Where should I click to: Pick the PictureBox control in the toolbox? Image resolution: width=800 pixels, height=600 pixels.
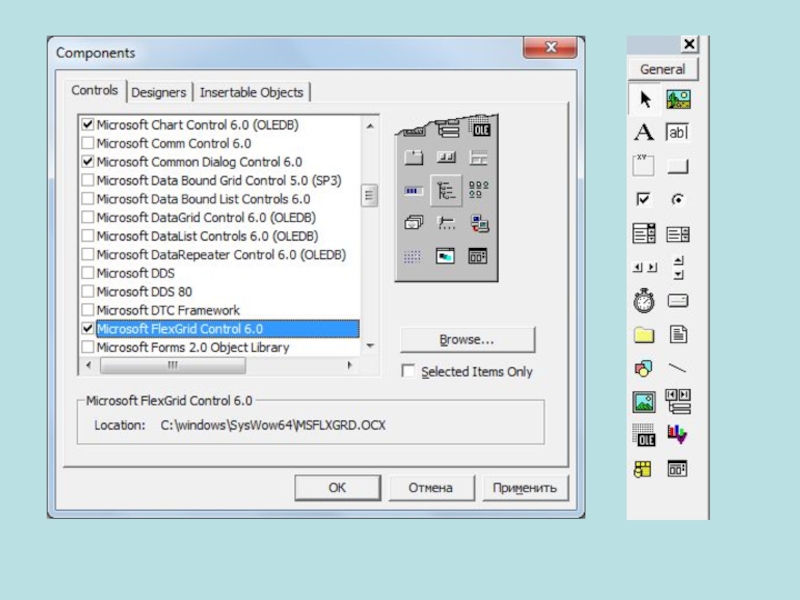point(678,99)
